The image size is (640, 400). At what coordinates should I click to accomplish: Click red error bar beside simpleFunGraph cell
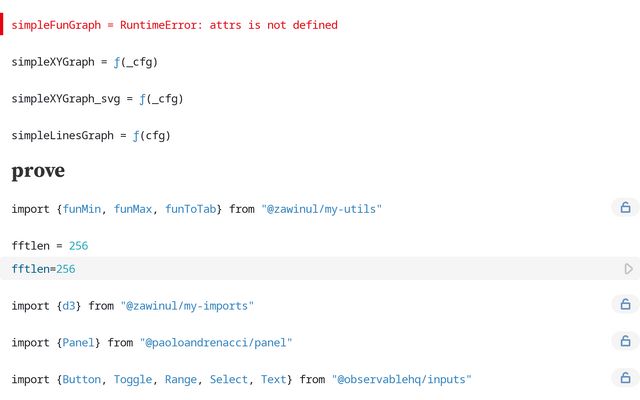click(x=2, y=24)
